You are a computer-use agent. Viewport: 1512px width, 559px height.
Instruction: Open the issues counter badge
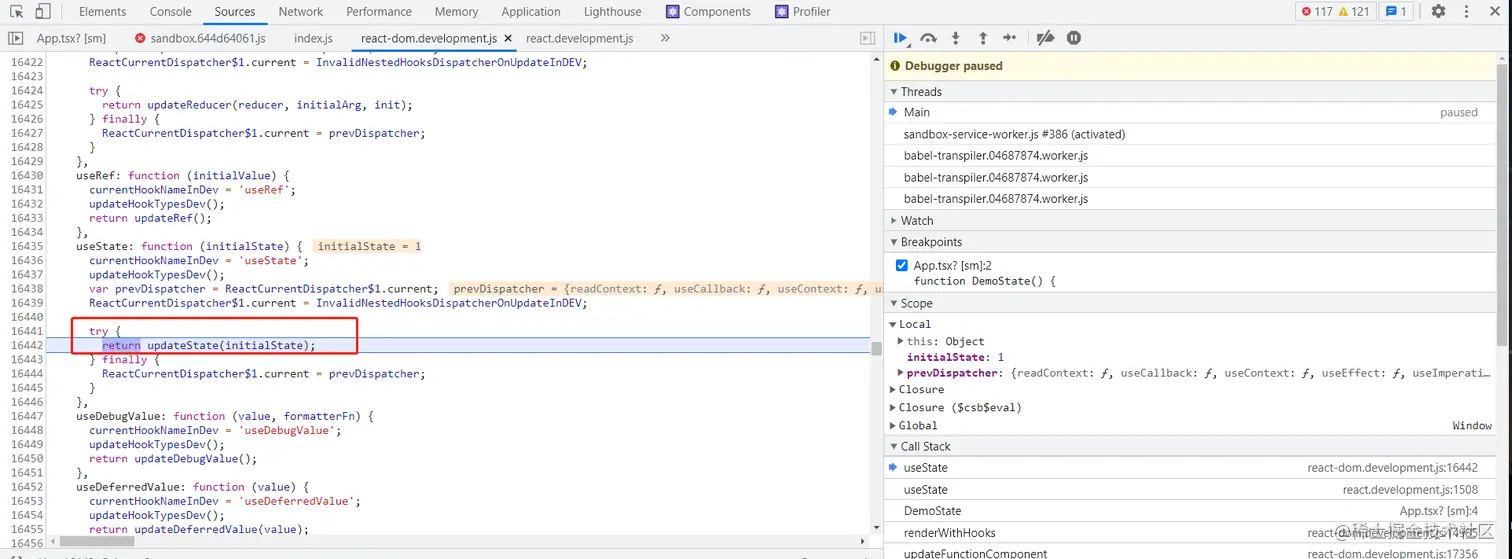click(x=1394, y=12)
